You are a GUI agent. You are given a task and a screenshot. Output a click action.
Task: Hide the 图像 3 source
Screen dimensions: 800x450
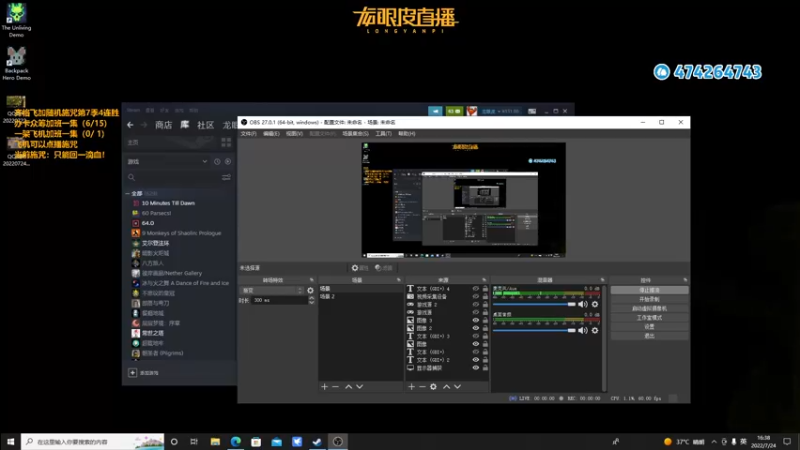tap(476, 320)
